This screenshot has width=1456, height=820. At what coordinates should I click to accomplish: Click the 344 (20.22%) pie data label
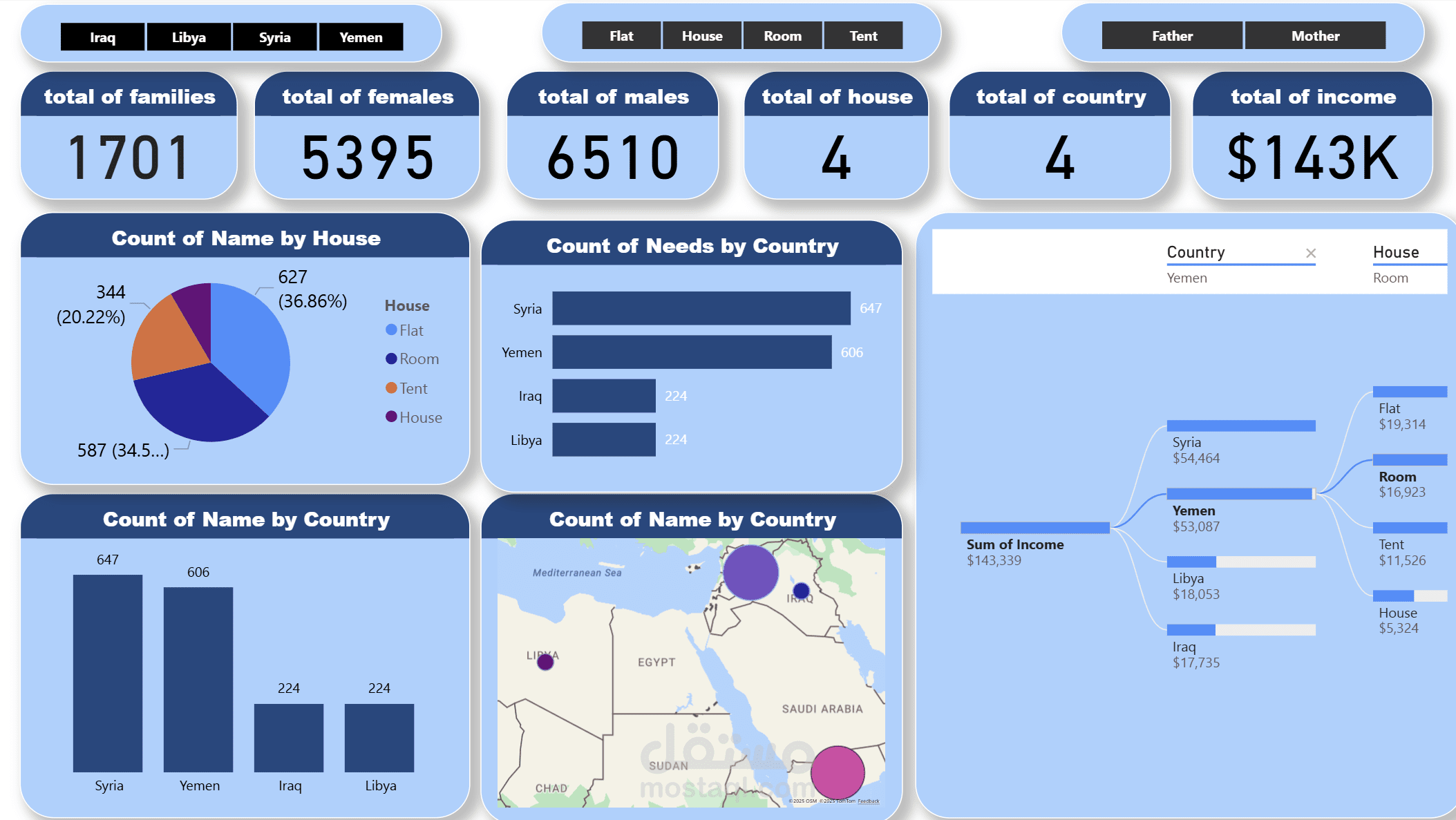click(x=91, y=305)
